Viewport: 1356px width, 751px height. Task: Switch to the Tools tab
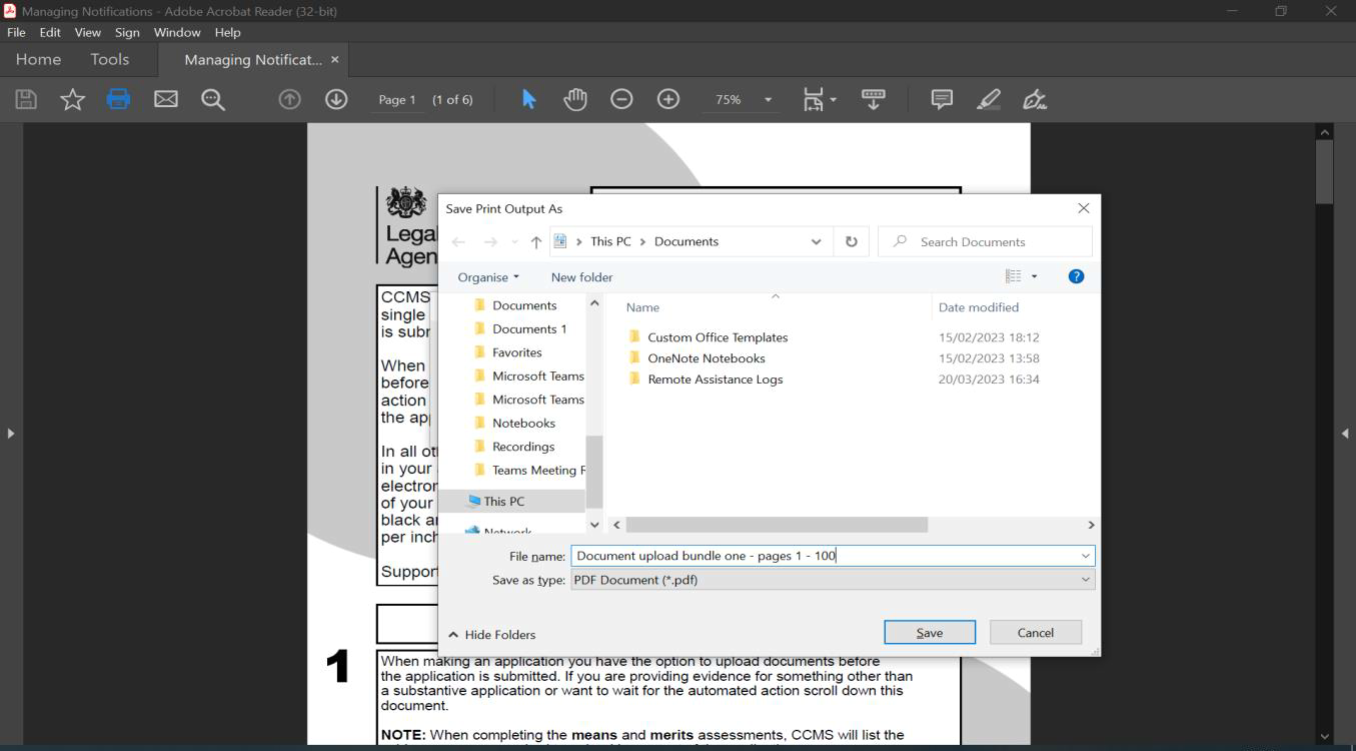point(109,59)
